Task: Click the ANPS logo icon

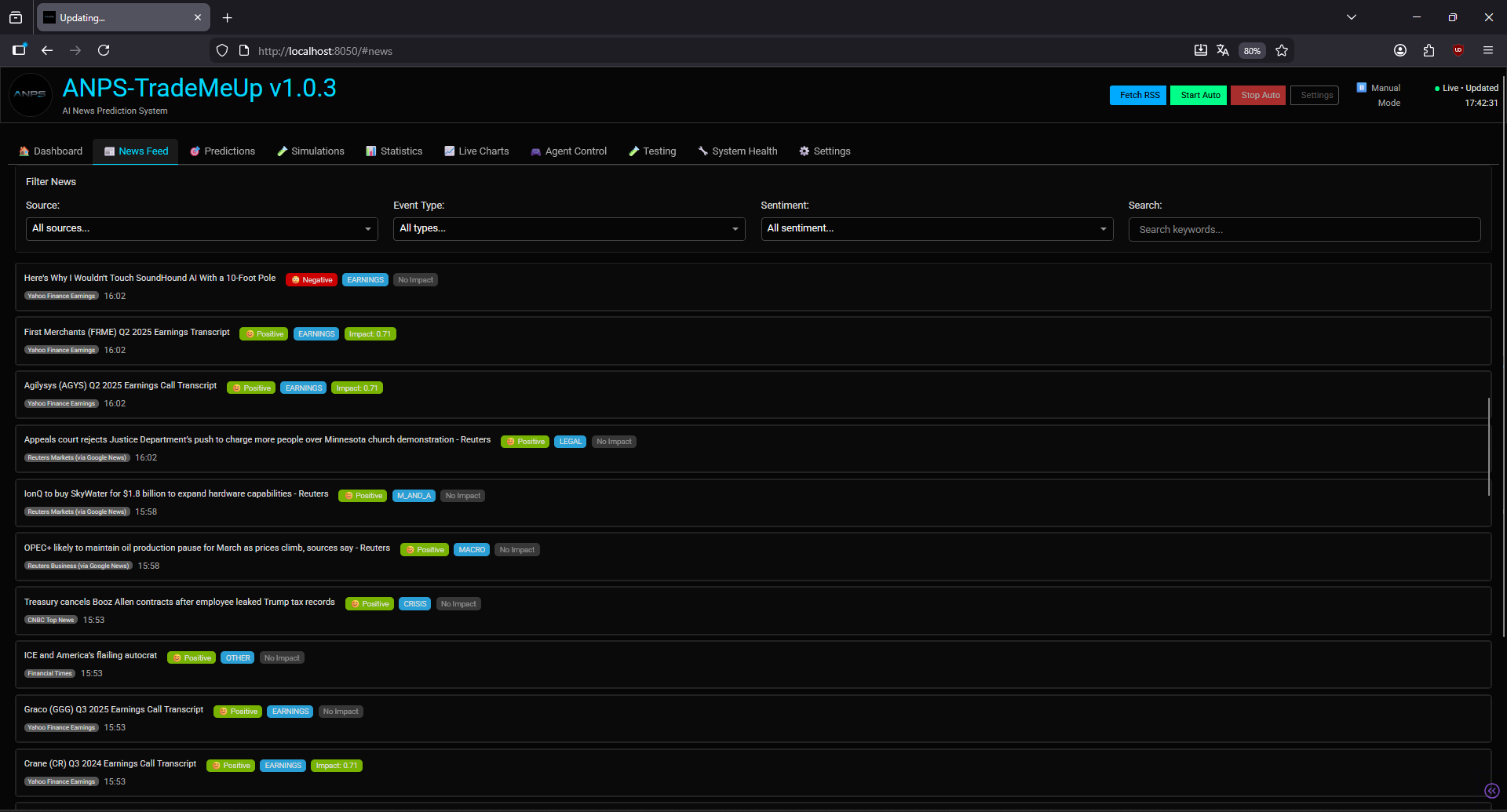Action: pyautogui.click(x=31, y=95)
